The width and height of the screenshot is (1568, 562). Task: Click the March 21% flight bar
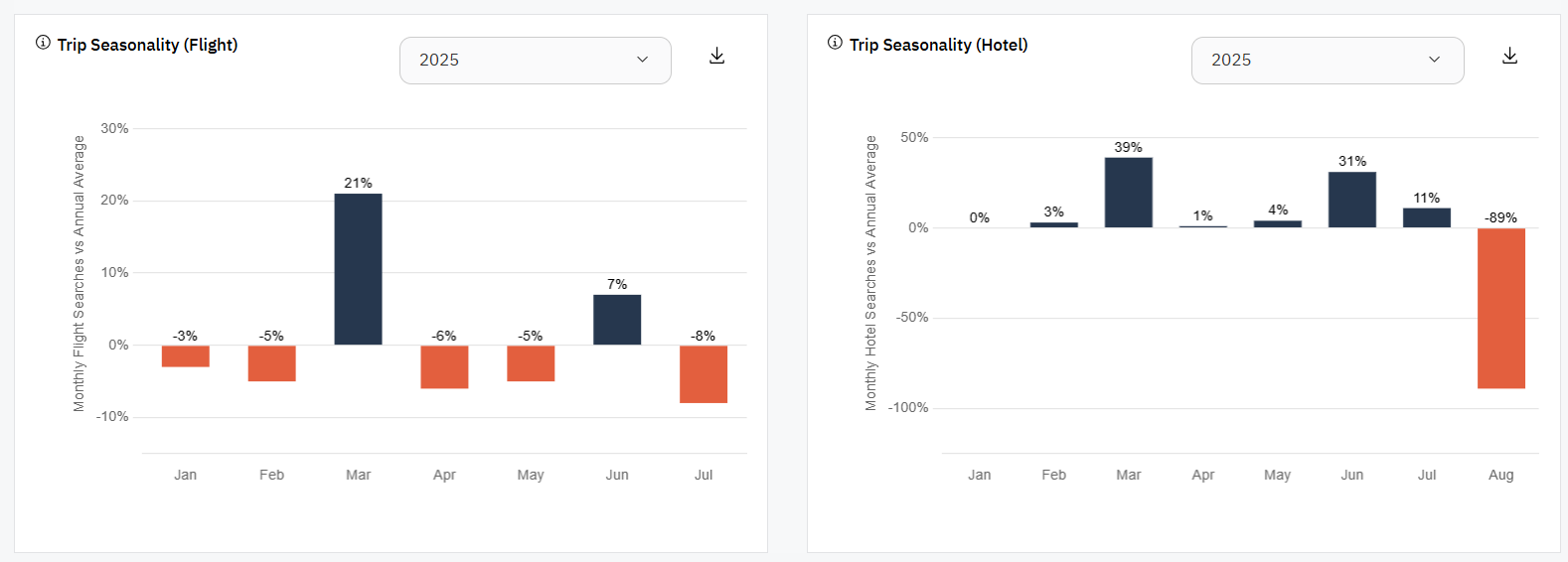[358, 269]
